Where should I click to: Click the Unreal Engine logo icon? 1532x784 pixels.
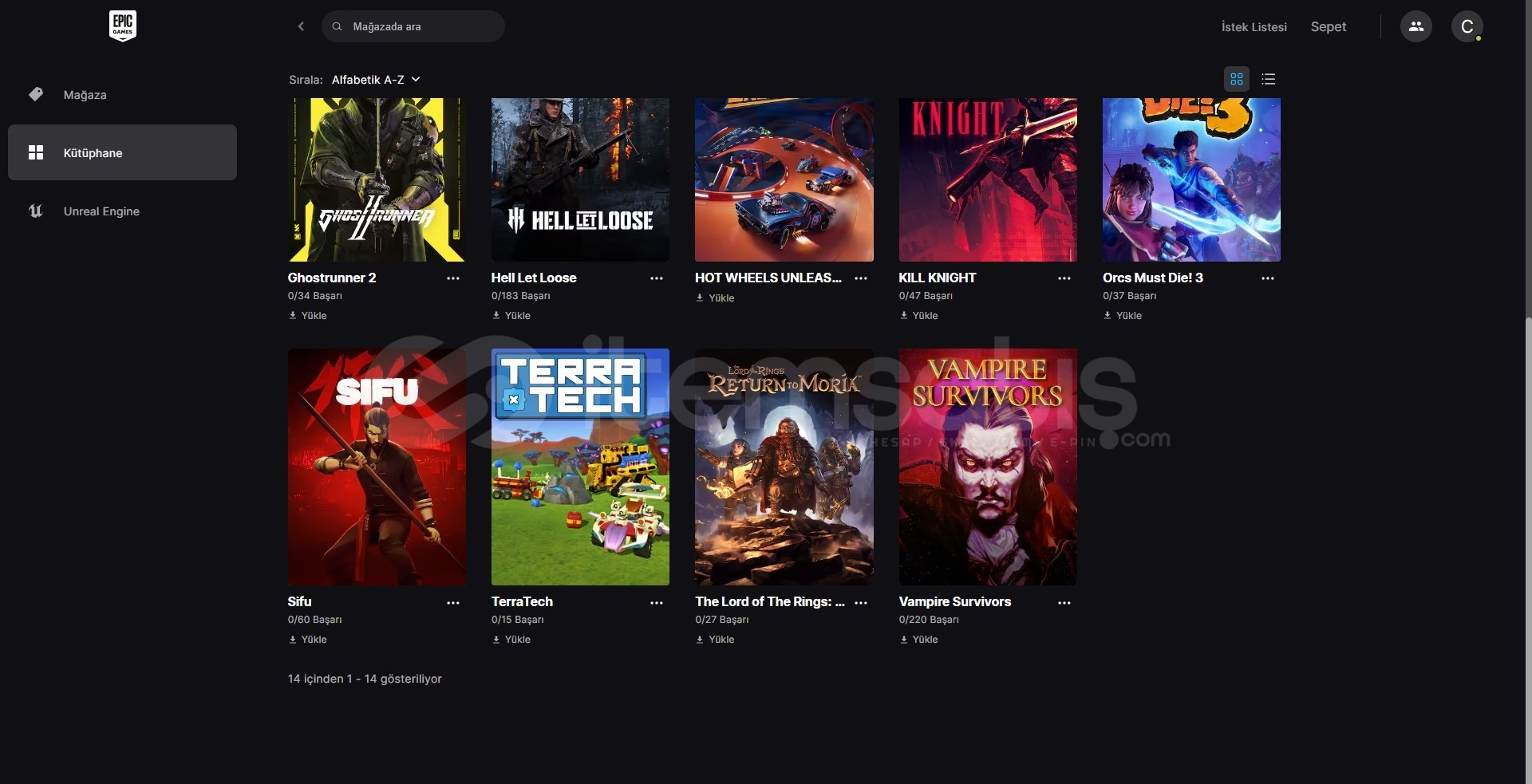[x=36, y=211]
